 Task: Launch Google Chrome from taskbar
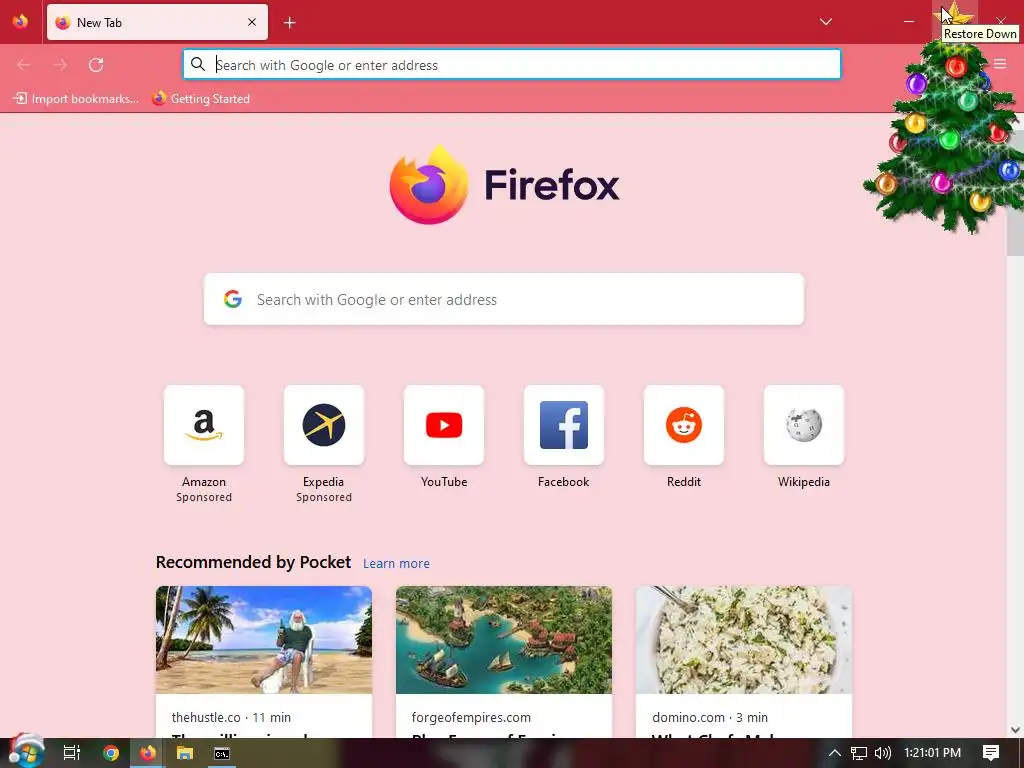[111, 753]
